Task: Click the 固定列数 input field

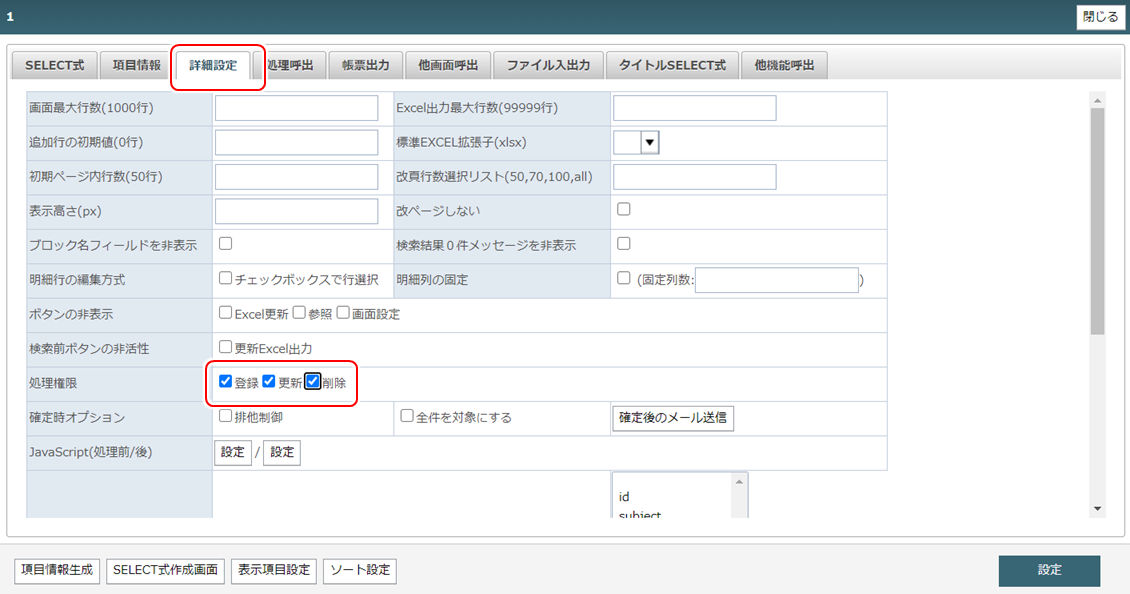Action: pos(777,280)
